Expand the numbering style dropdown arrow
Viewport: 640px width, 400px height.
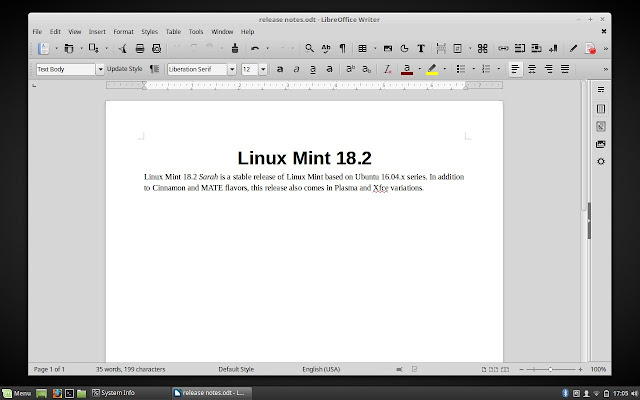pos(498,69)
